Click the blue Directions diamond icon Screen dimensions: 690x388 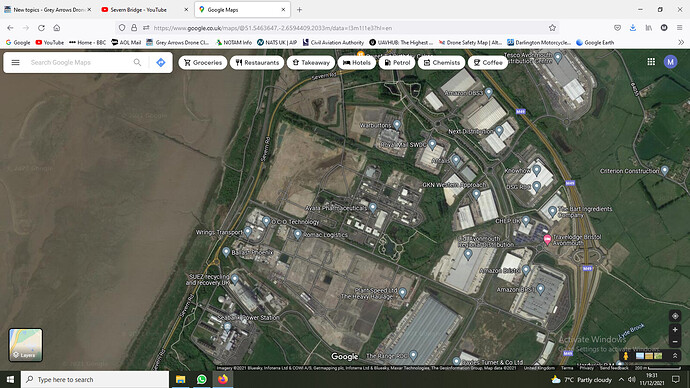tap(161, 62)
